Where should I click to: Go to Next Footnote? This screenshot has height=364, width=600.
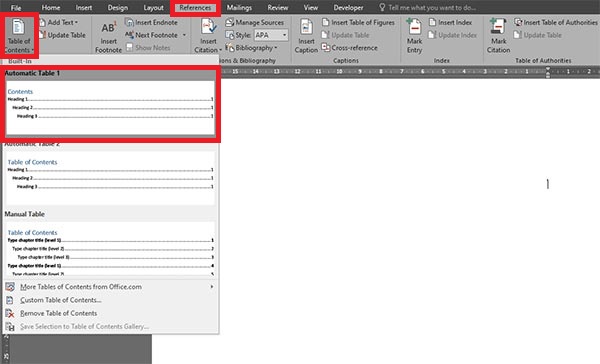pos(152,35)
